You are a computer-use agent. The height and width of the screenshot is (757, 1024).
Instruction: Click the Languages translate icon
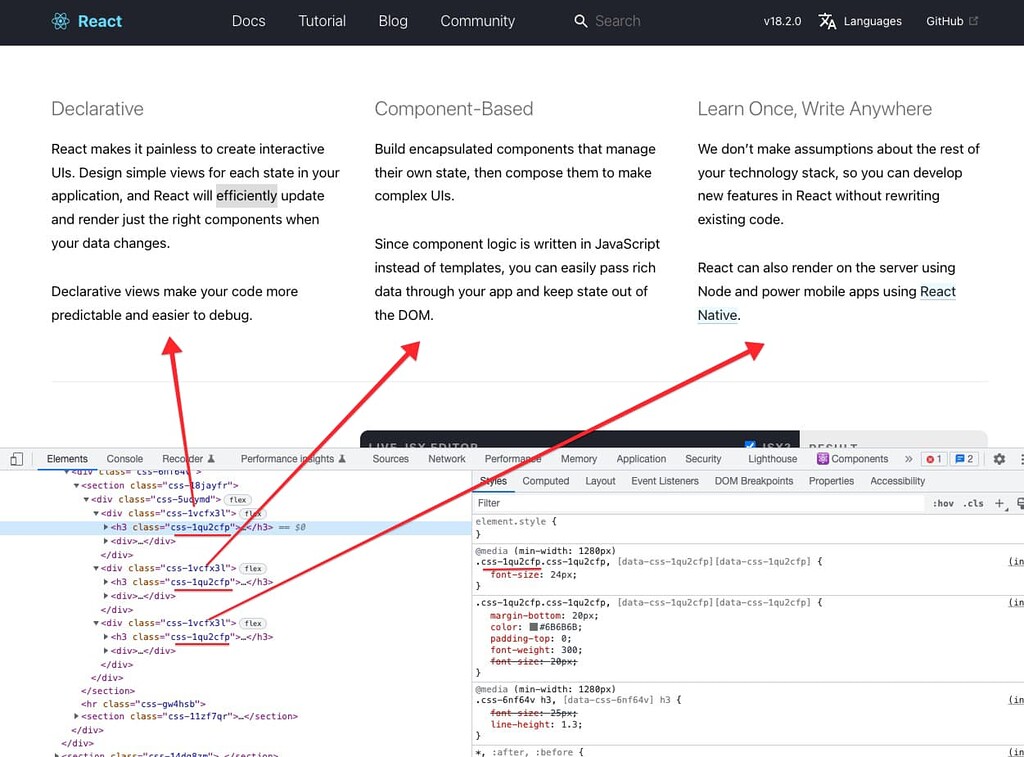click(827, 21)
